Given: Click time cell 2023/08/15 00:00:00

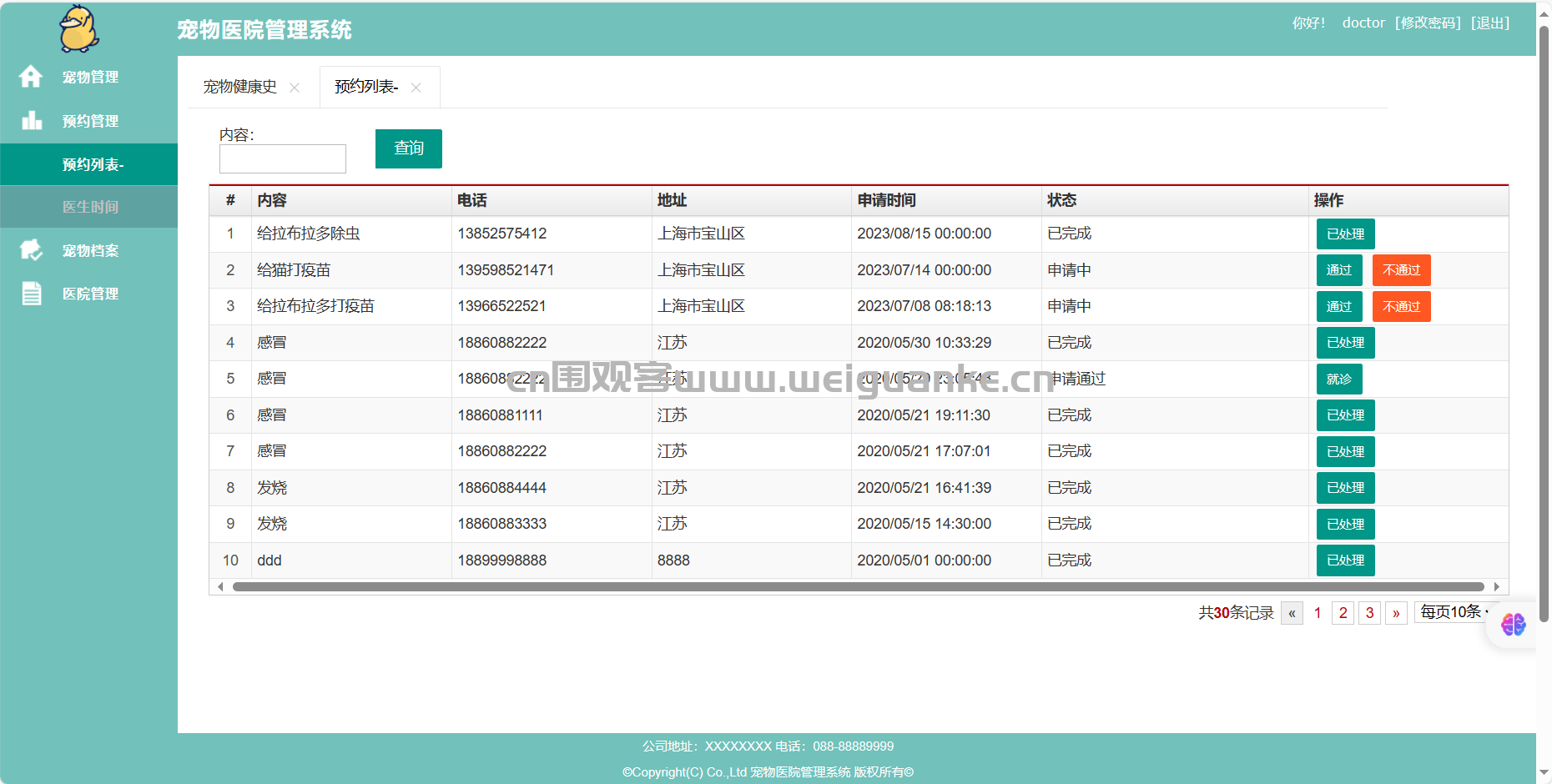Looking at the screenshot, I should 924,234.
